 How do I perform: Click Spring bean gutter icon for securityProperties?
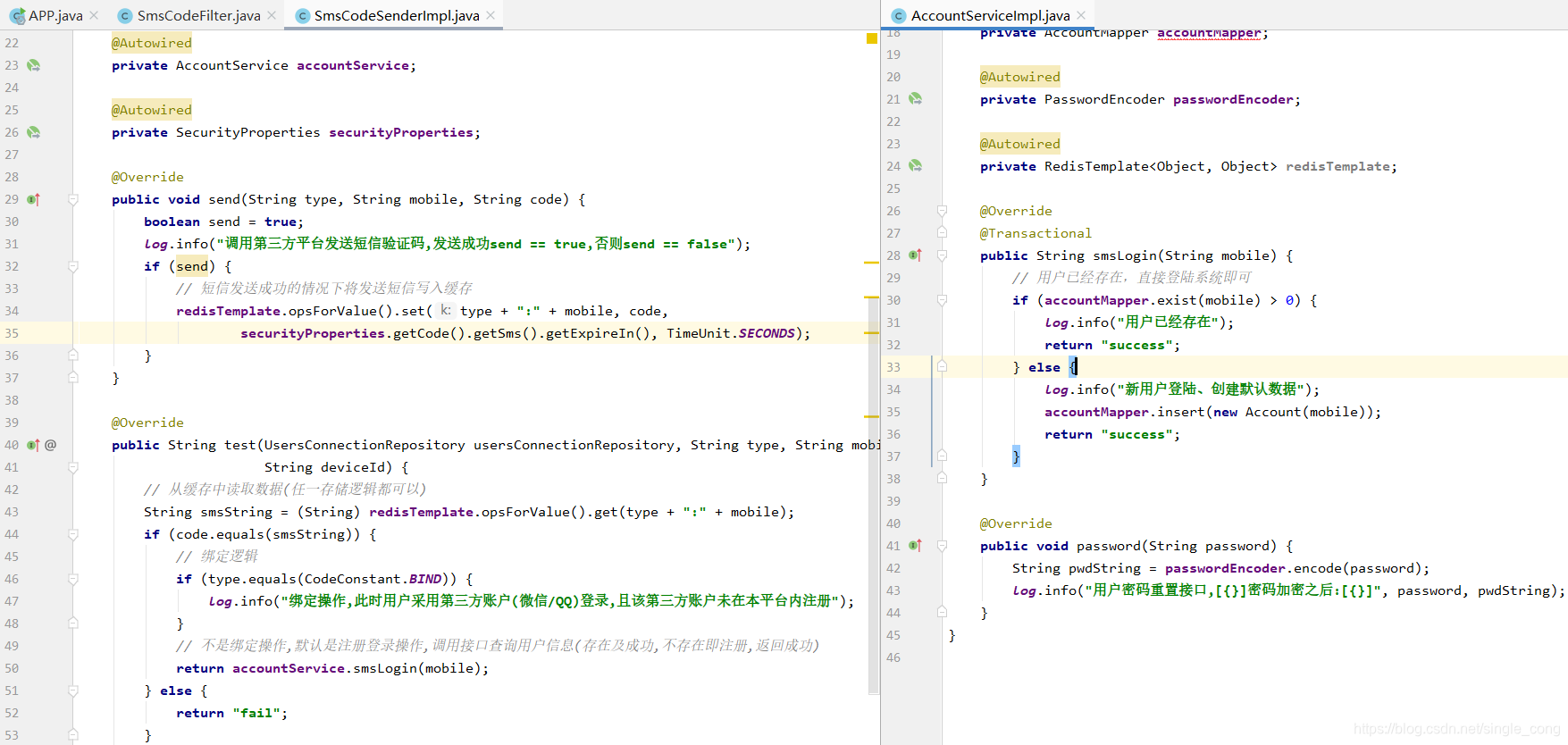(x=33, y=132)
